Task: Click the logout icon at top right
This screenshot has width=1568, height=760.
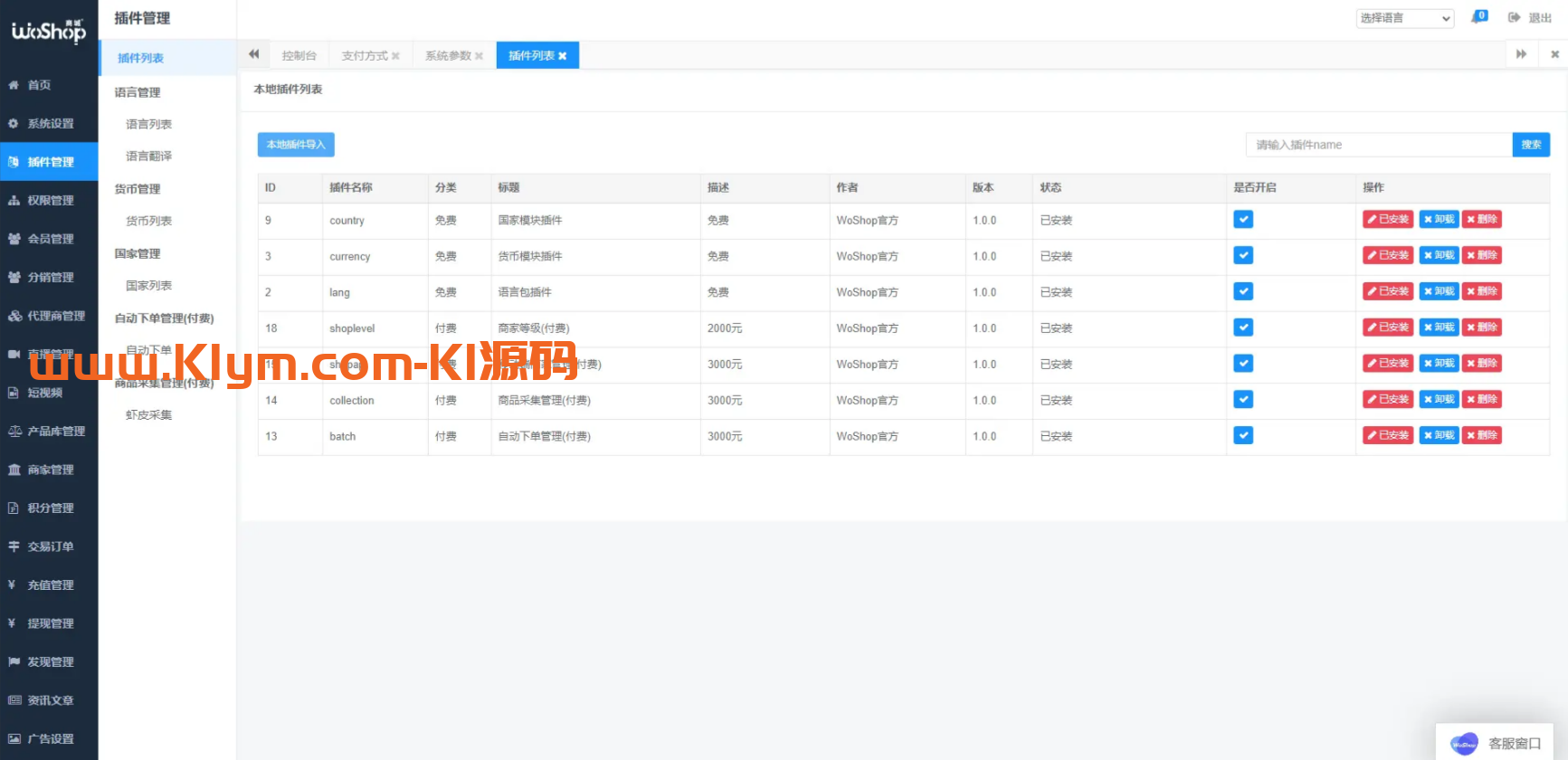Action: pyautogui.click(x=1514, y=17)
